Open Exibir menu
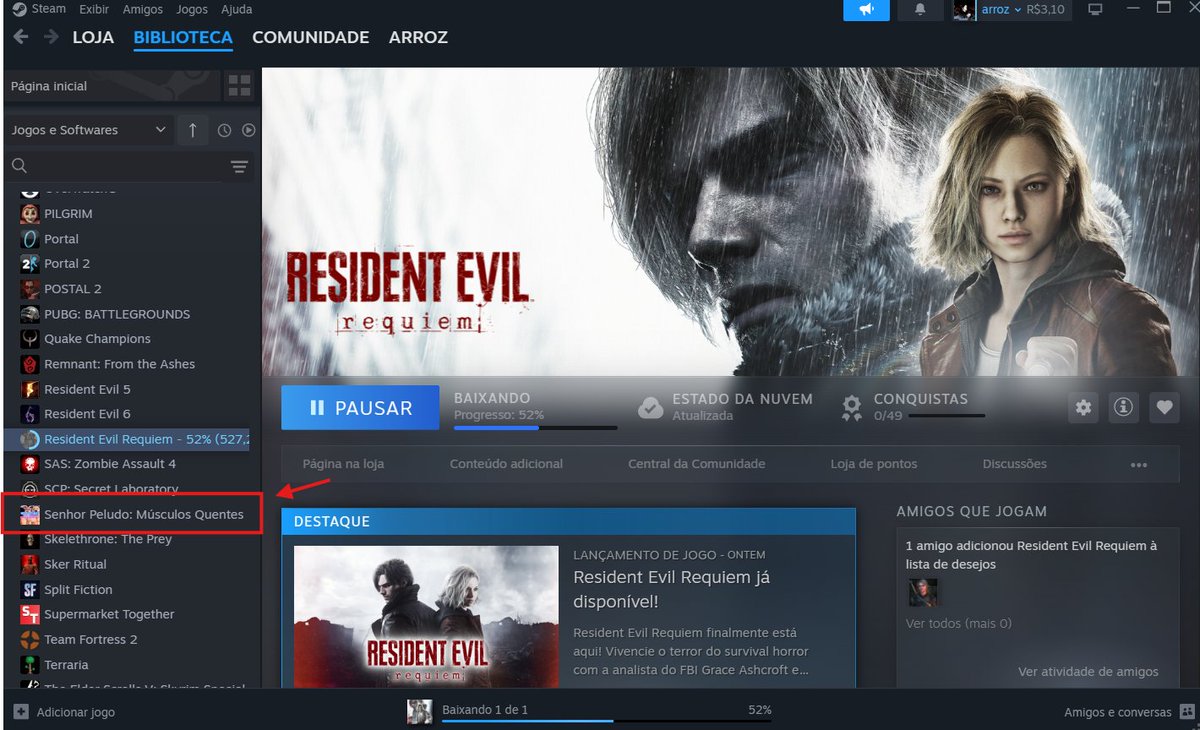Screen dimensions: 1200x730 pyautogui.click(x=94, y=9)
